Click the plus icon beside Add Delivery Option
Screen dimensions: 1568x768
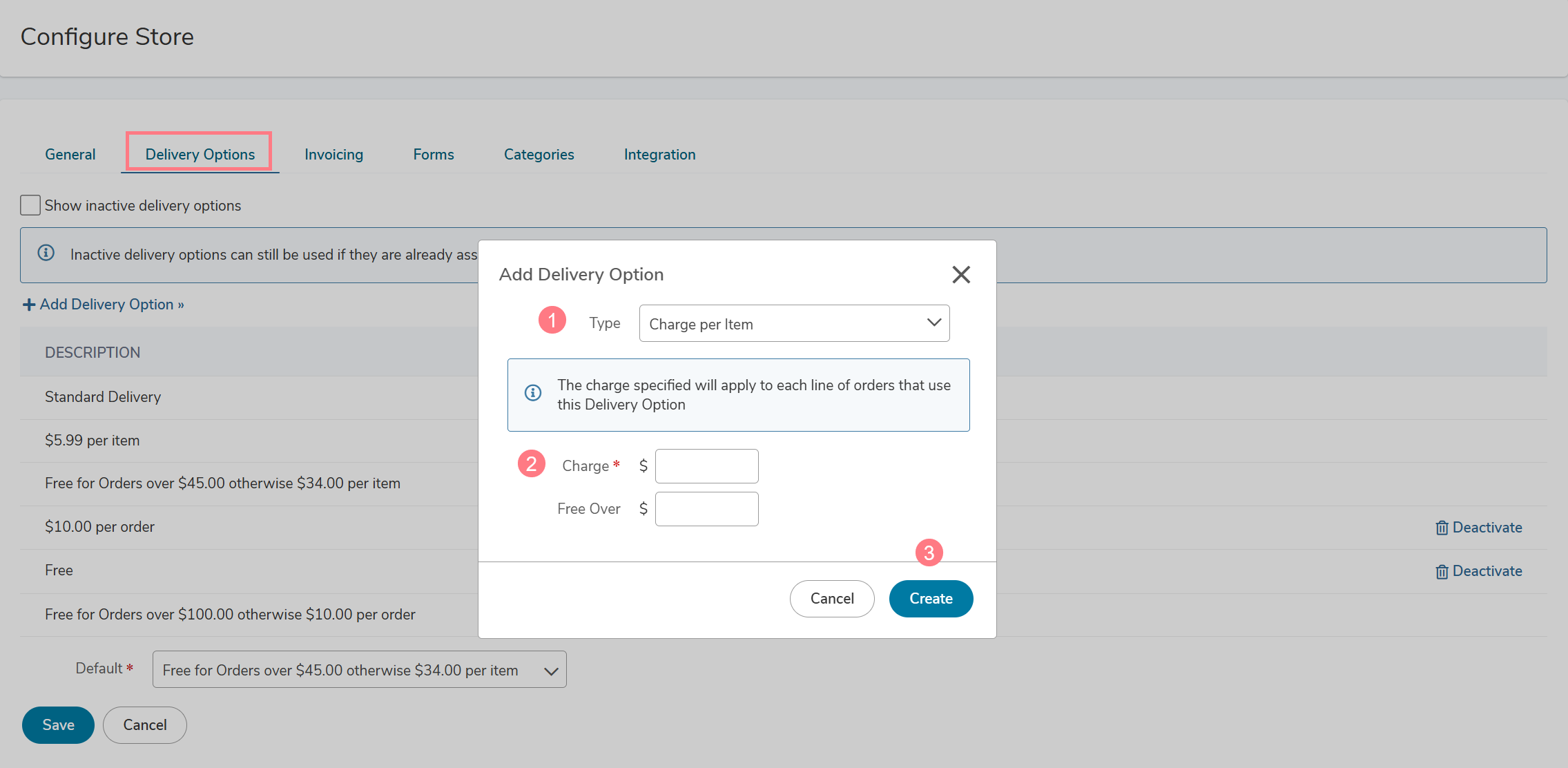[29, 305]
